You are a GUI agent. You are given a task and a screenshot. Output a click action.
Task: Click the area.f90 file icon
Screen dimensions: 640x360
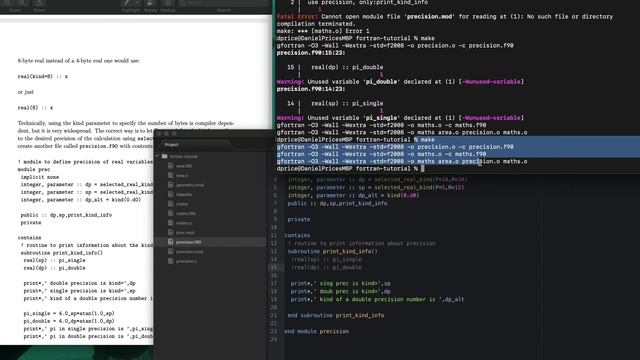click(171, 166)
